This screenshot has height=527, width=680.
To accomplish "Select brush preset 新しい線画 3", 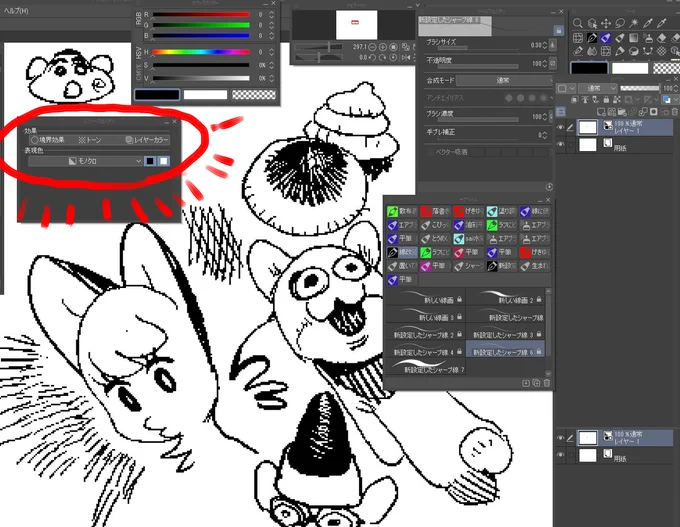I will coord(425,314).
